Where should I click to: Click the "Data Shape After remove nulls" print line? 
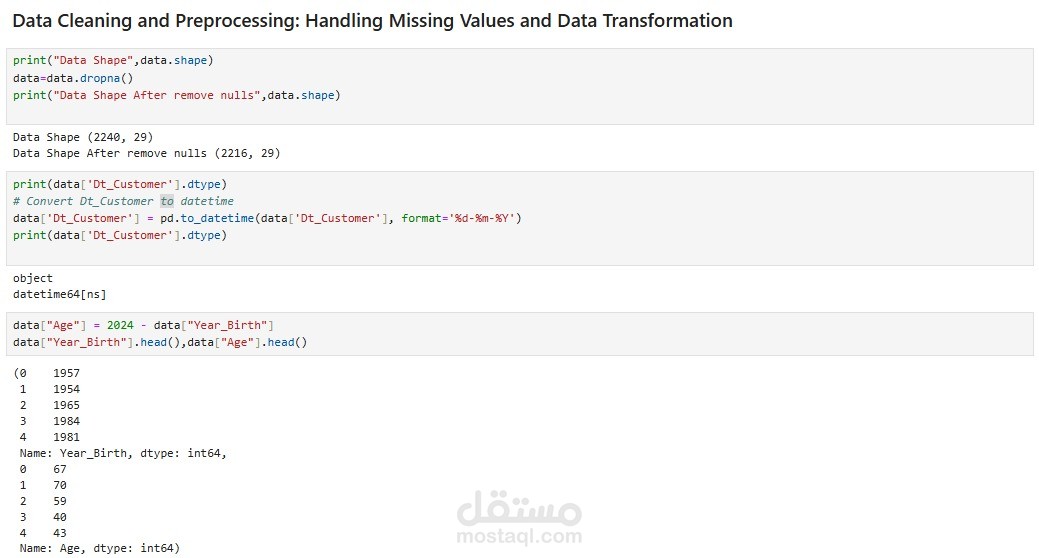point(176,95)
